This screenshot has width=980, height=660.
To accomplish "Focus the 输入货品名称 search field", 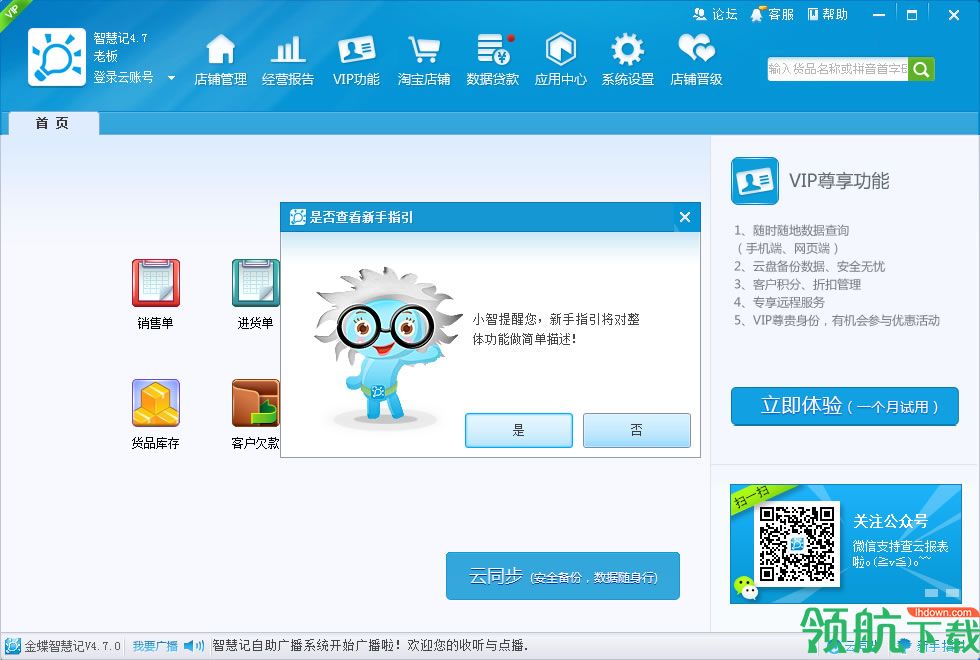I will click(x=838, y=69).
